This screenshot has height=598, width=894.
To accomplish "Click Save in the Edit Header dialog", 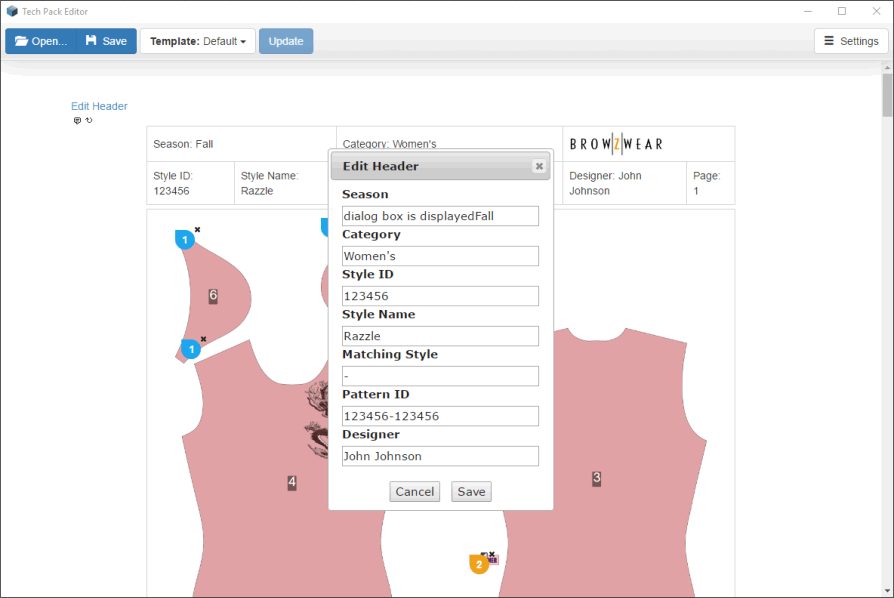I will point(471,491).
